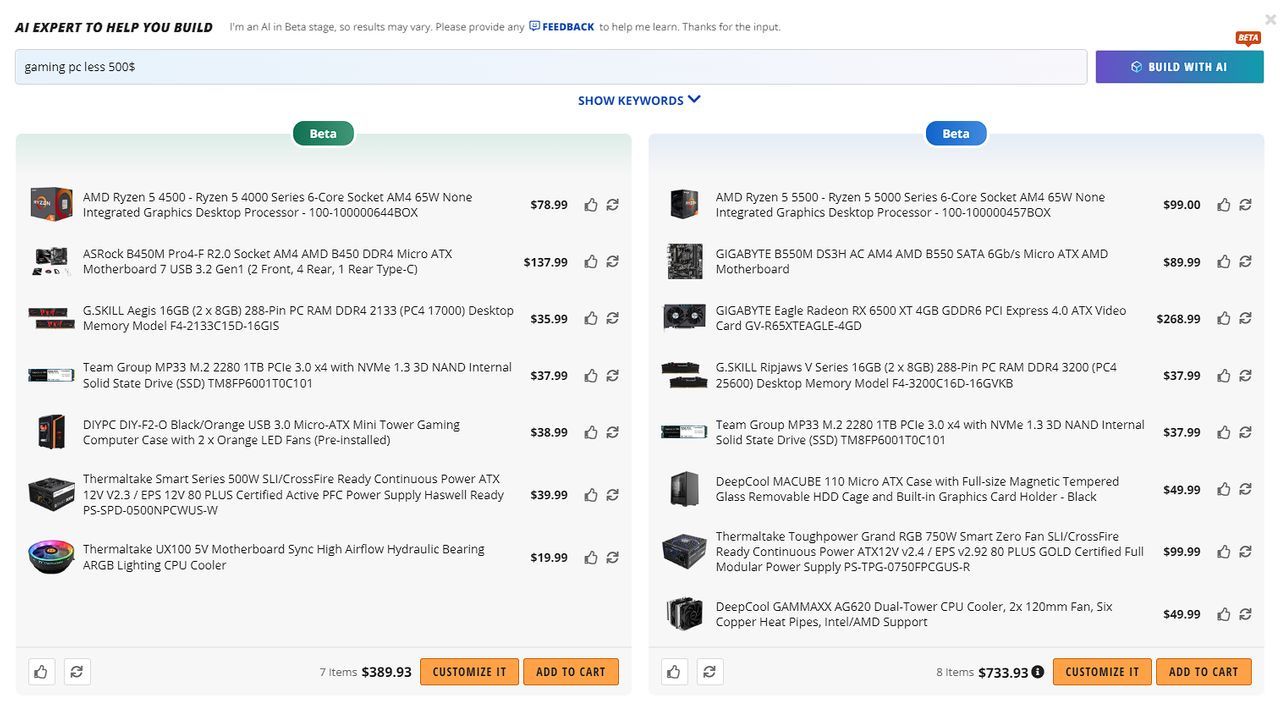Like the AMD Ryzen 5 5500 processor
1280x720 pixels.
(x=1224, y=205)
